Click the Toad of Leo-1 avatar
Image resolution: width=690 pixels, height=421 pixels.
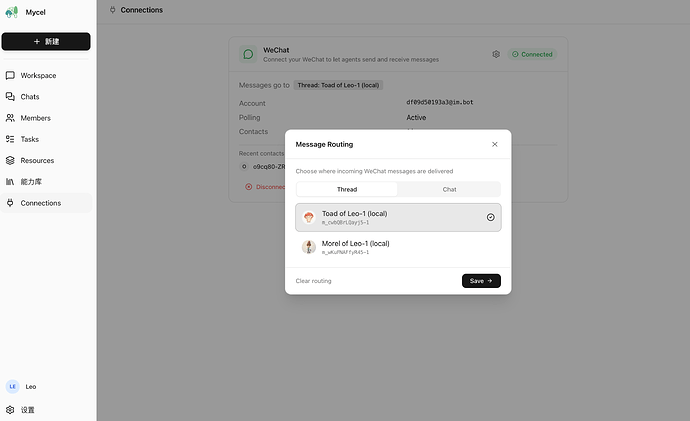309,217
